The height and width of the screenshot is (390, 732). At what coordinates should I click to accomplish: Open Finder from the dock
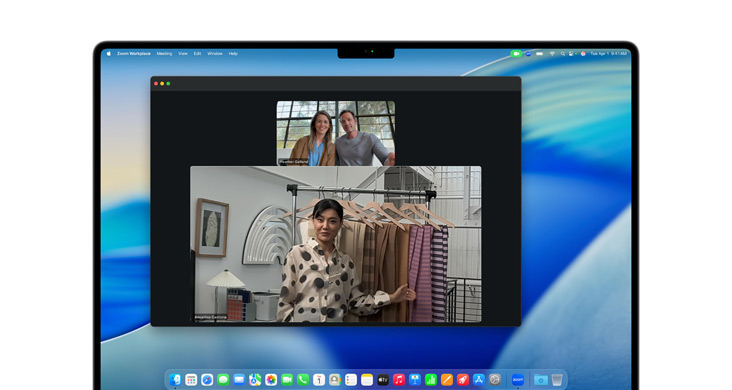tap(175, 380)
